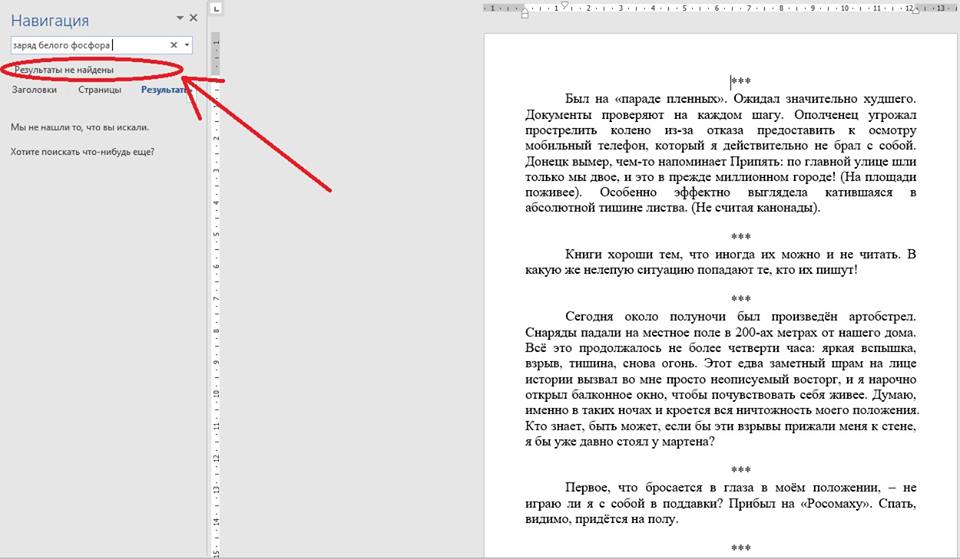960x559 pixels.
Task: Click the word 'Ополченец' in the first paragraph
Action: pyautogui.click(x=827, y=114)
